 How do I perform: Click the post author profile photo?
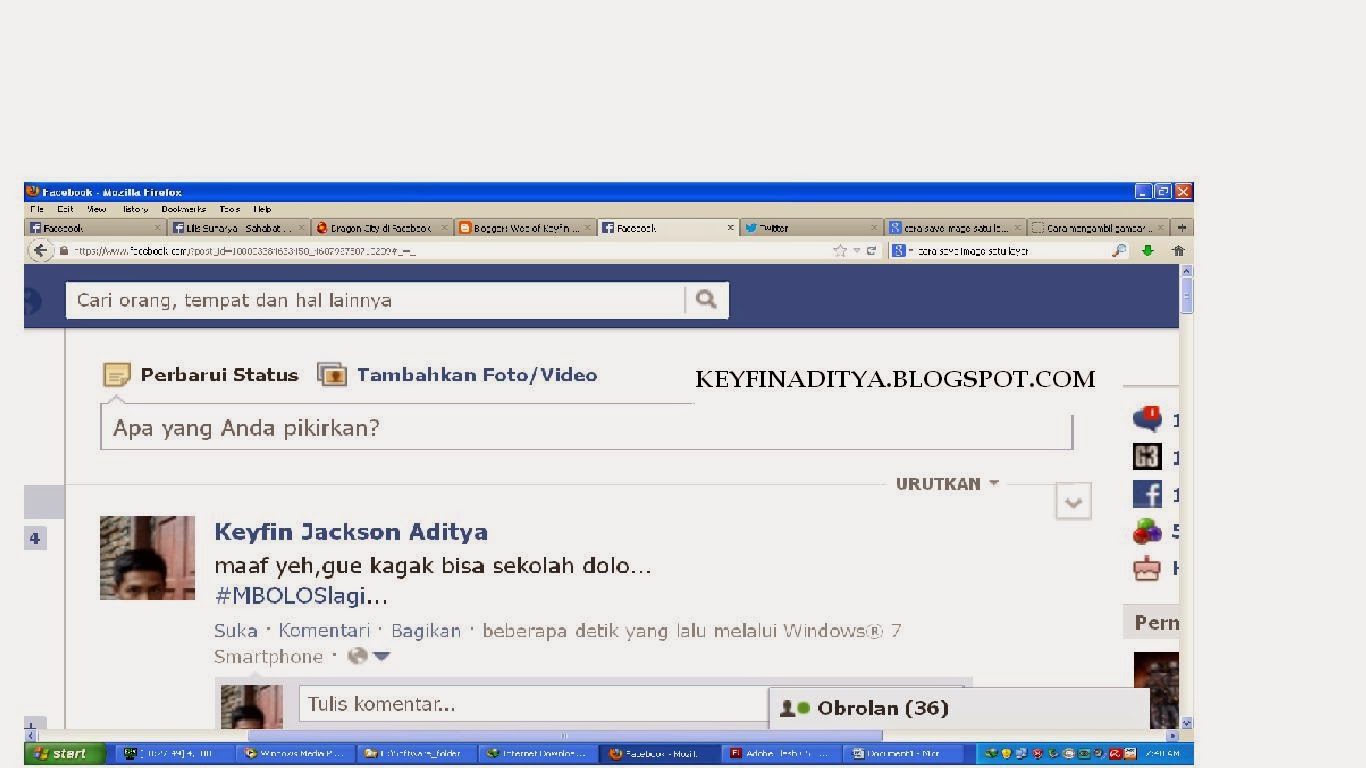tap(147, 558)
